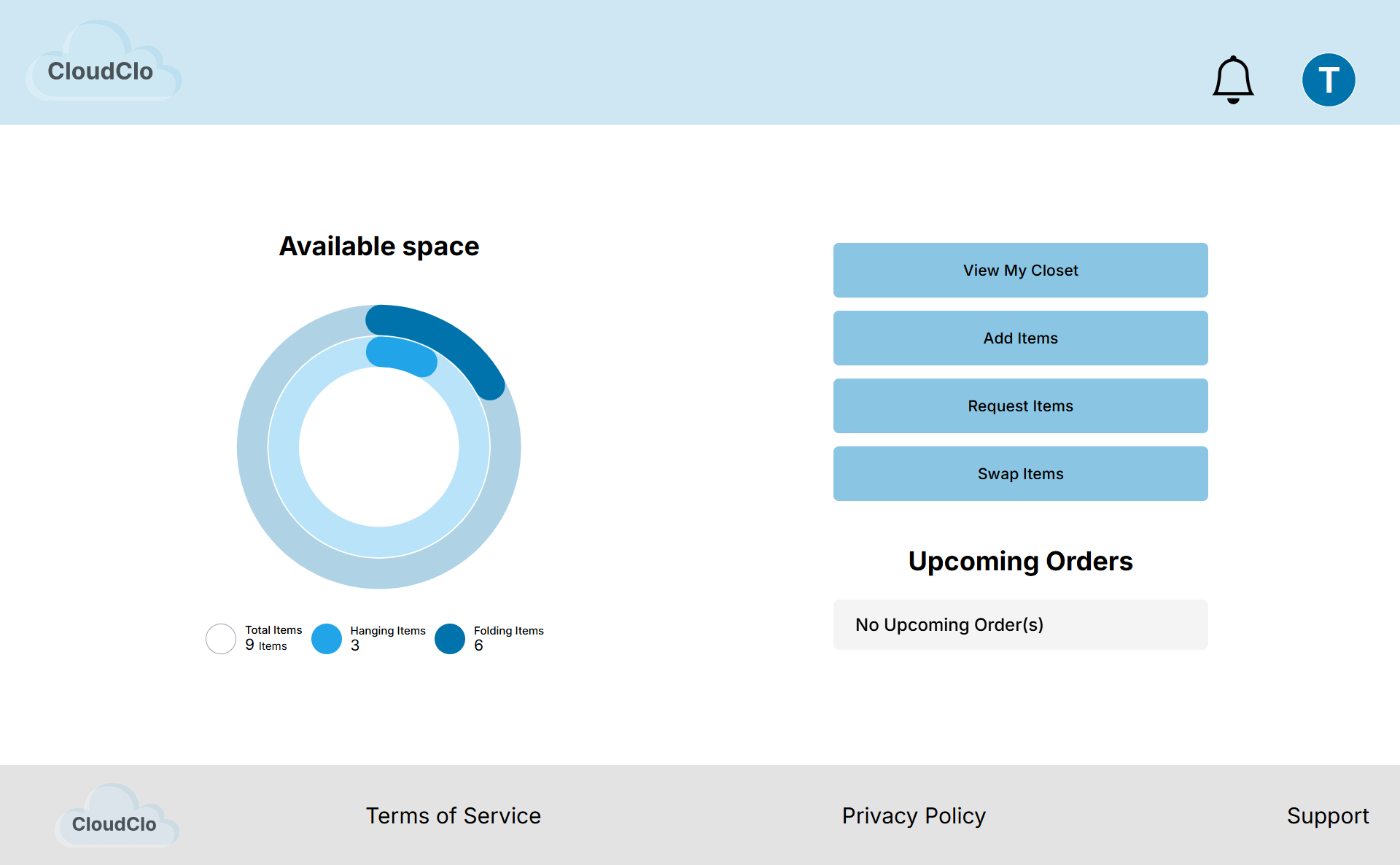The height and width of the screenshot is (865, 1400).
Task: Open the Privacy Policy link
Action: (913, 815)
